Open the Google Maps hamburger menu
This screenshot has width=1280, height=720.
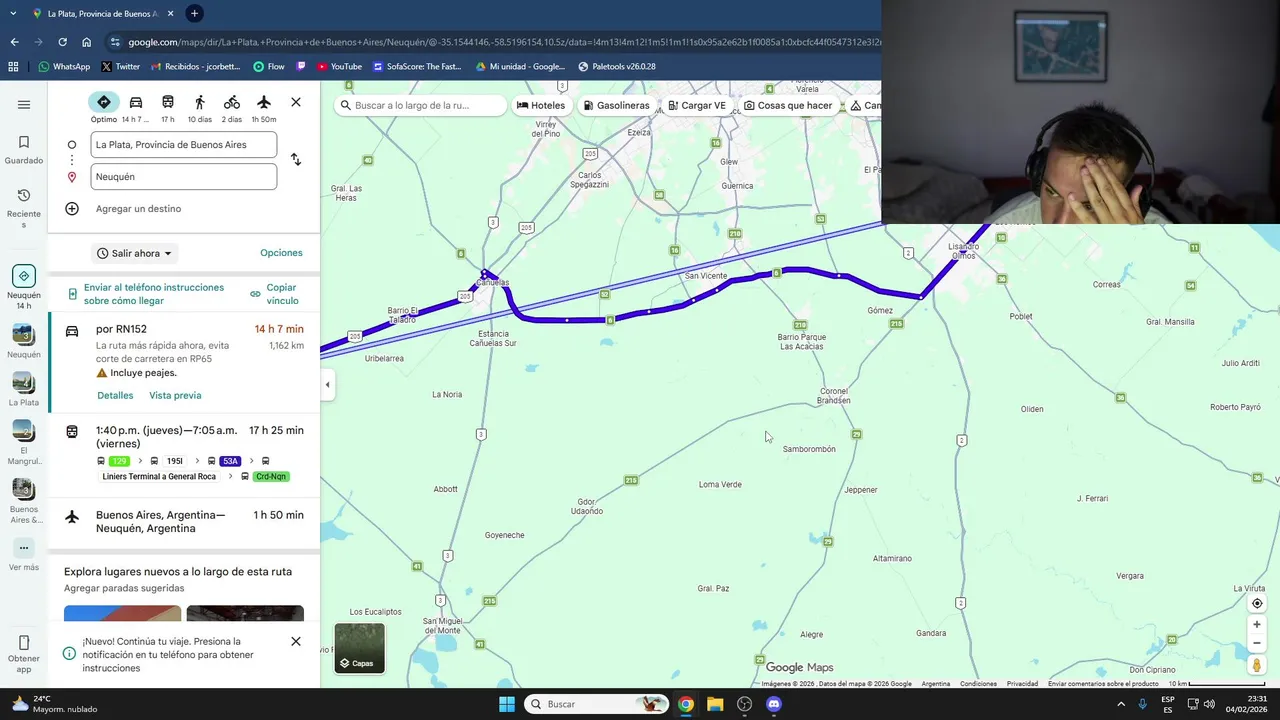[24, 104]
